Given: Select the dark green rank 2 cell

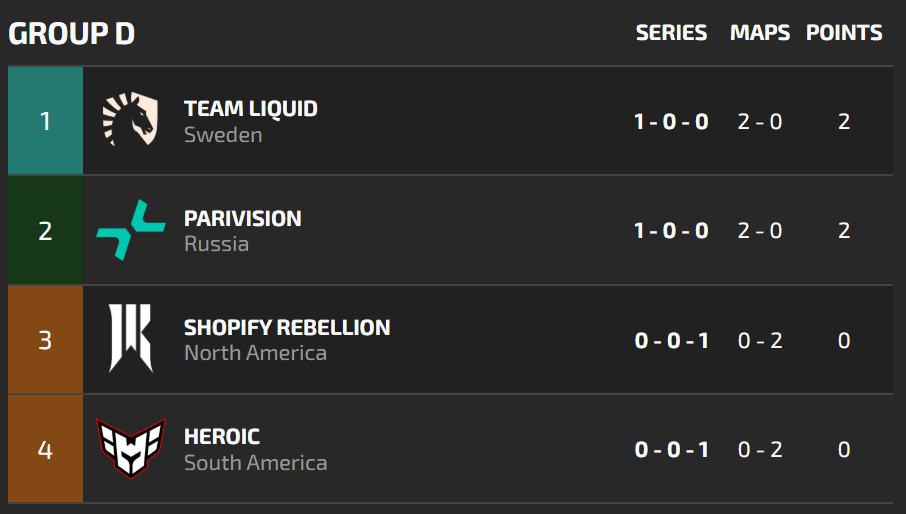Looking at the screenshot, I should pyautogui.click(x=45, y=231).
